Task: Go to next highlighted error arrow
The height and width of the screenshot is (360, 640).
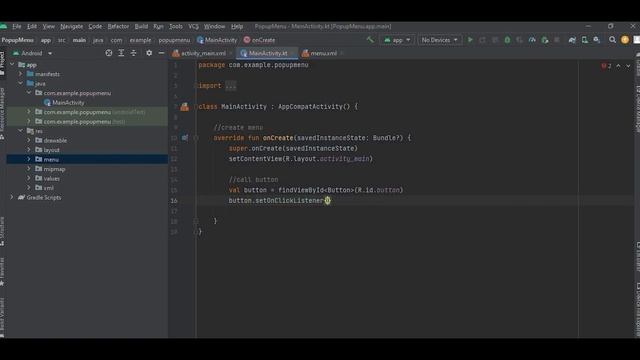Action: pos(629,66)
